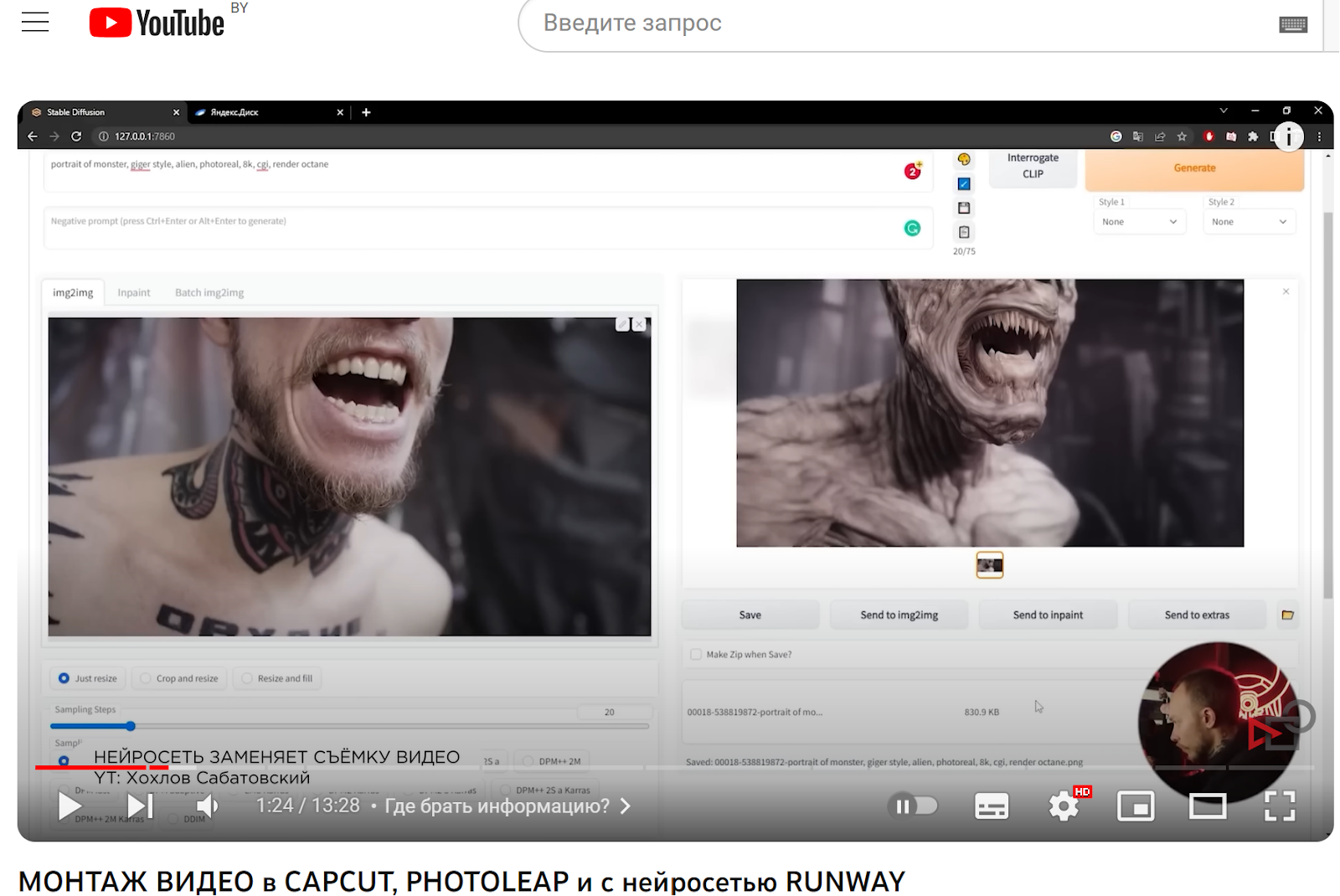This screenshot has width=1340, height=896.
Task: Click the Send to inpaint button
Action: click(x=1048, y=615)
